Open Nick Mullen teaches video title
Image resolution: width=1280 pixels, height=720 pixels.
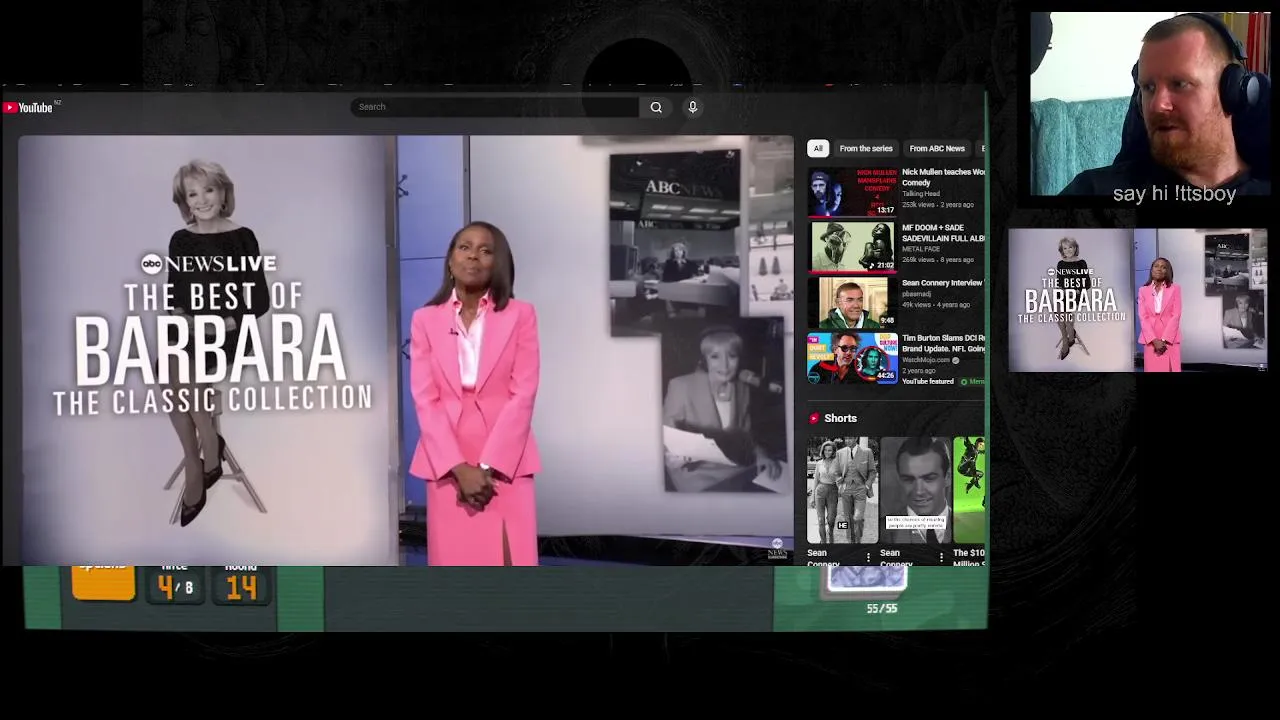click(943, 177)
